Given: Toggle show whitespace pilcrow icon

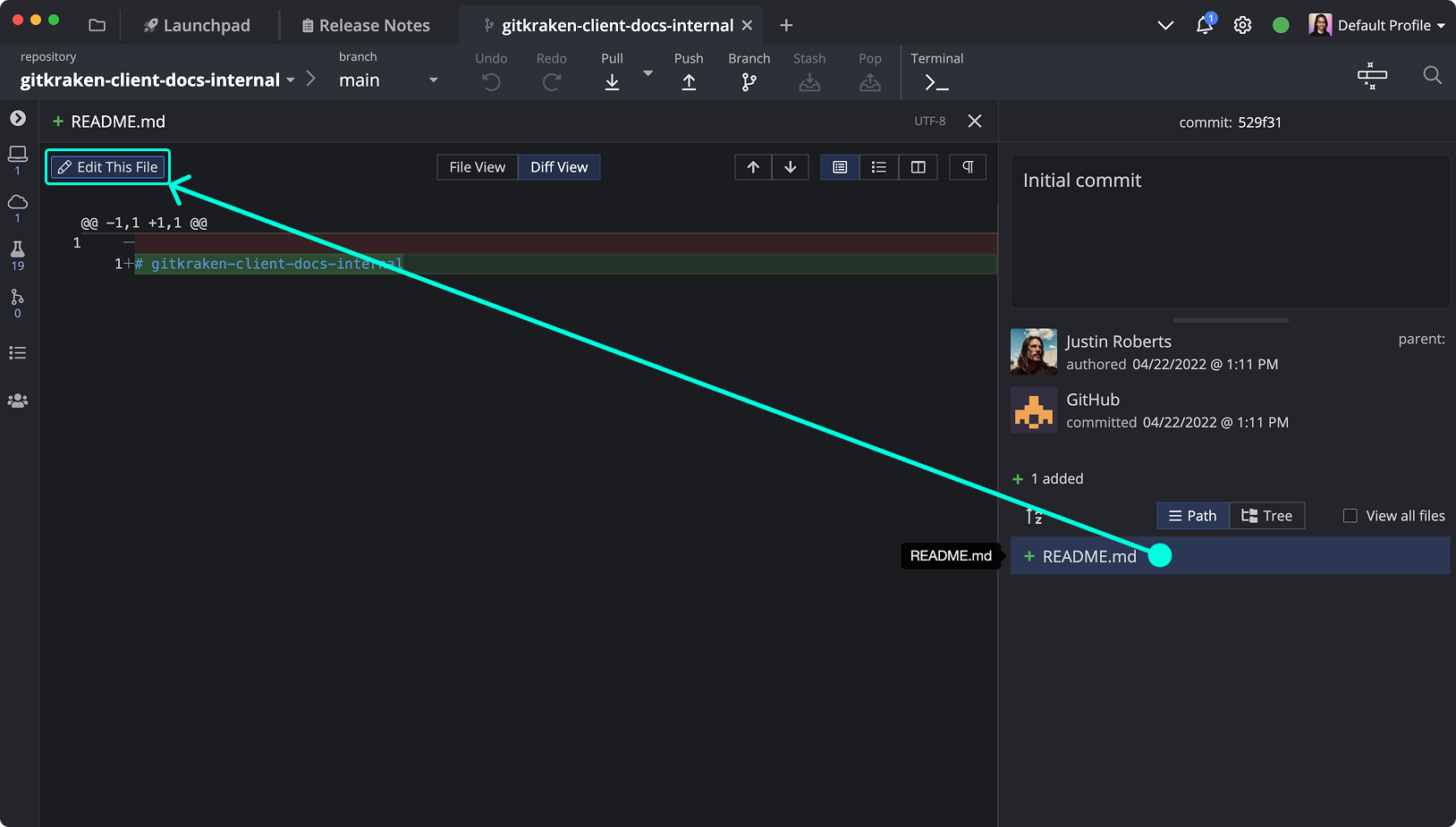Looking at the screenshot, I should click(x=968, y=167).
